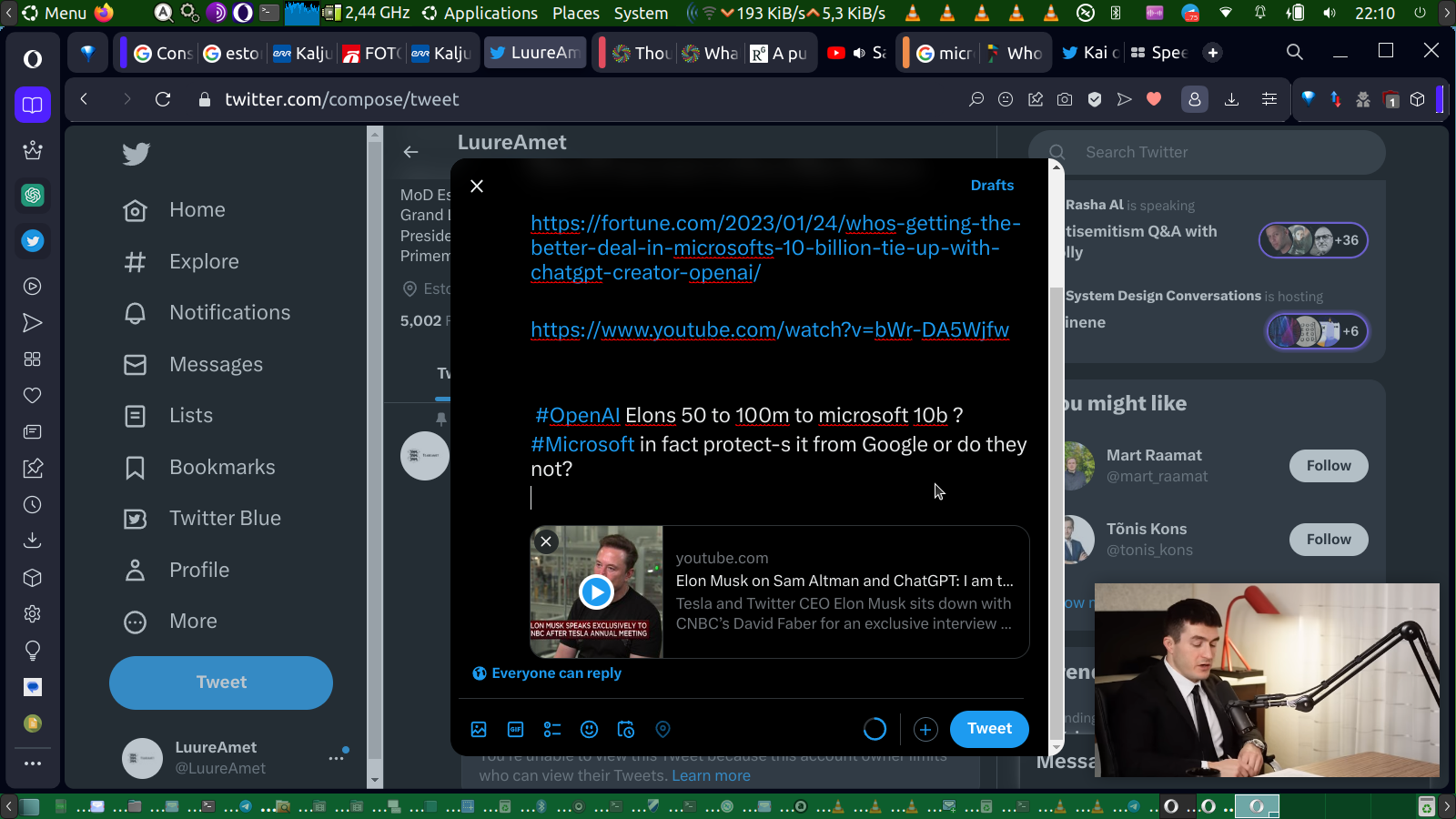
Task: Open browser downloads from toolbar
Action: pyautogui.click(x=1231, y=99)
